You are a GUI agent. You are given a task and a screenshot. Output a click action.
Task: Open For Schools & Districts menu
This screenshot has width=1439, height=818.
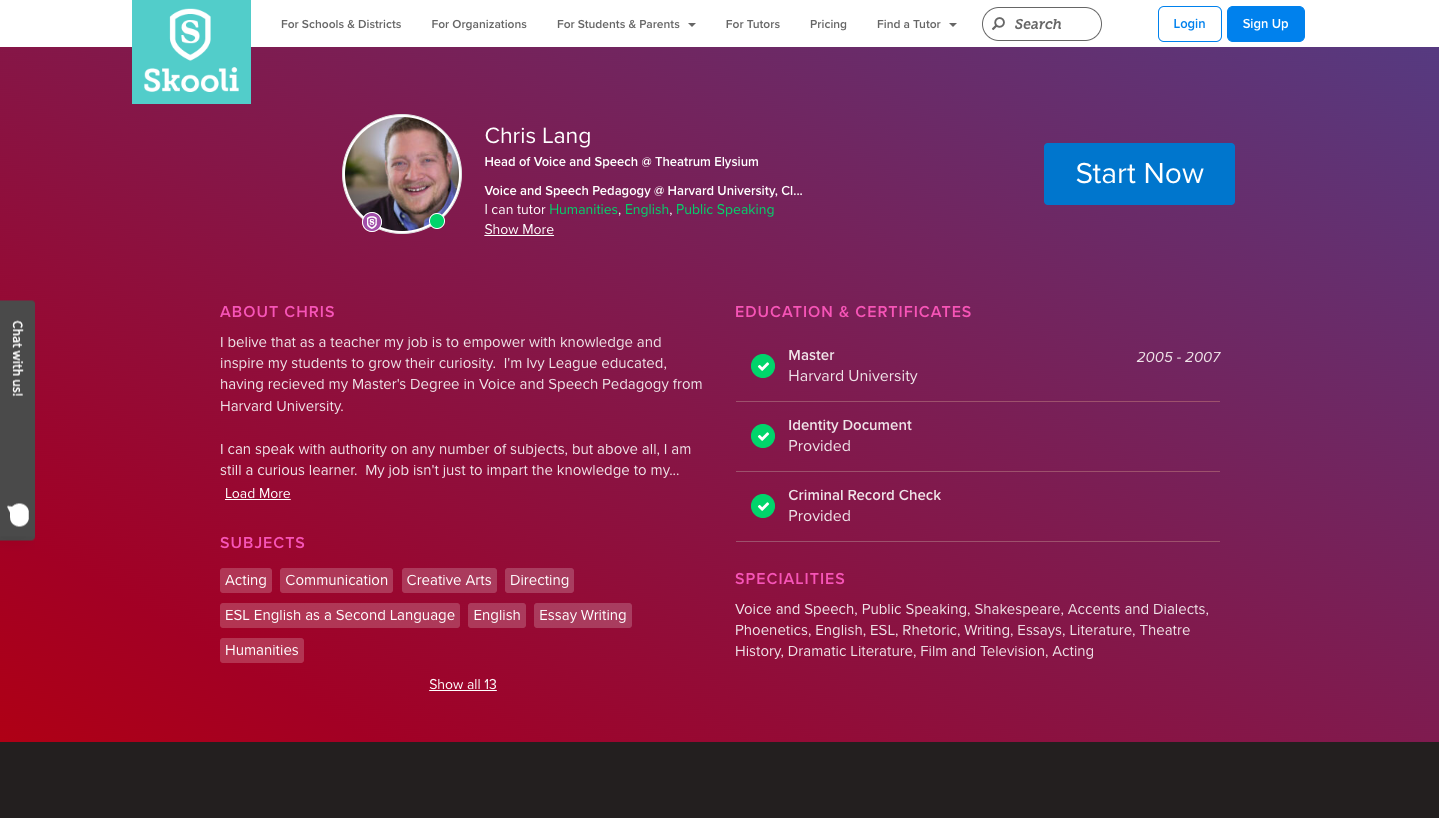point(341,24)
